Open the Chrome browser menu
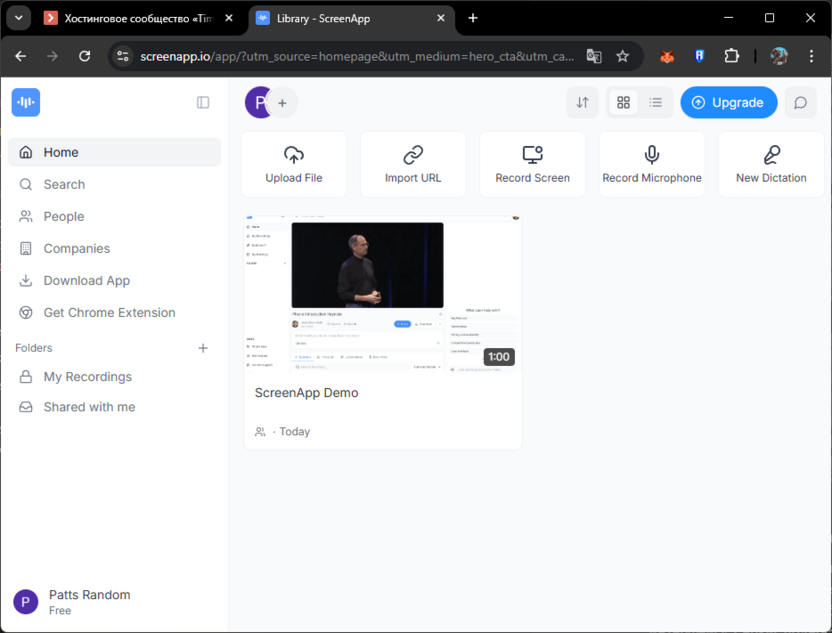The image size is (832, 633). coord(810,56)
